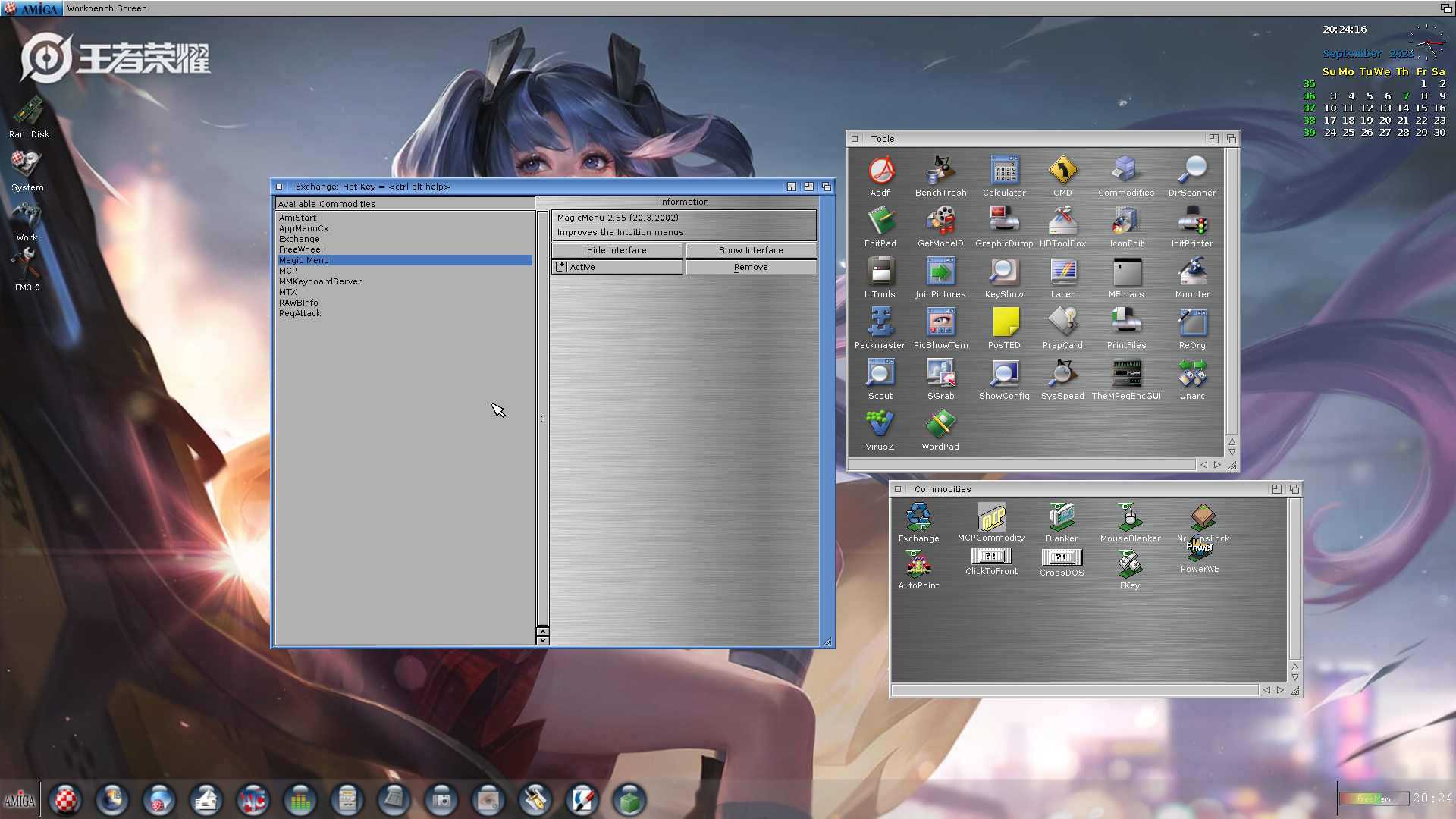Select MMKeyboardServer in commodities list

pos(320,281)
